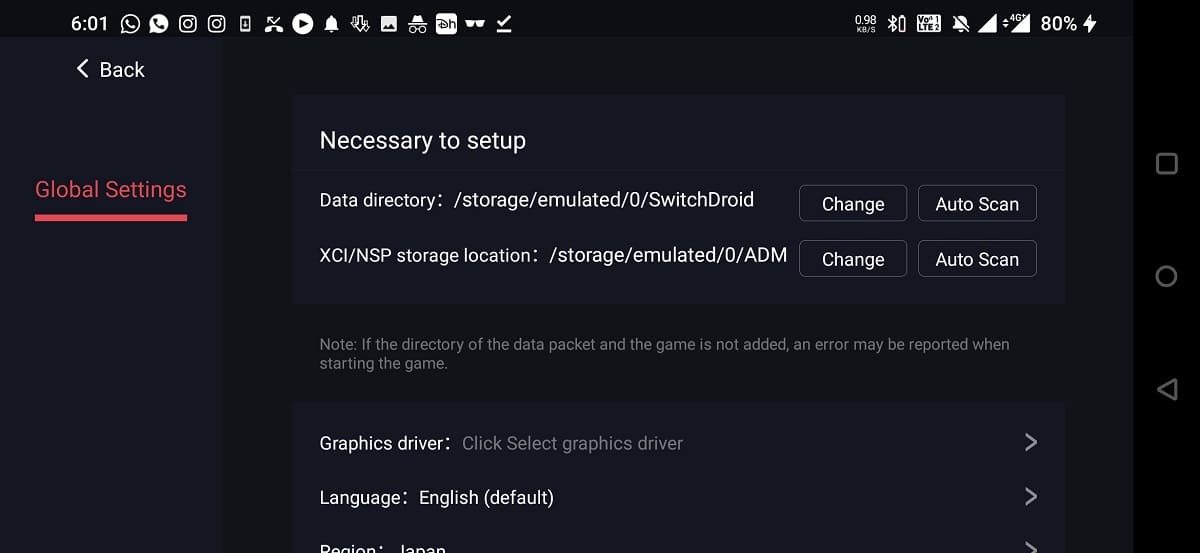The image size is (1200, 553).
Task: Tap the filled bell notification icon
Action: point(332,24)
